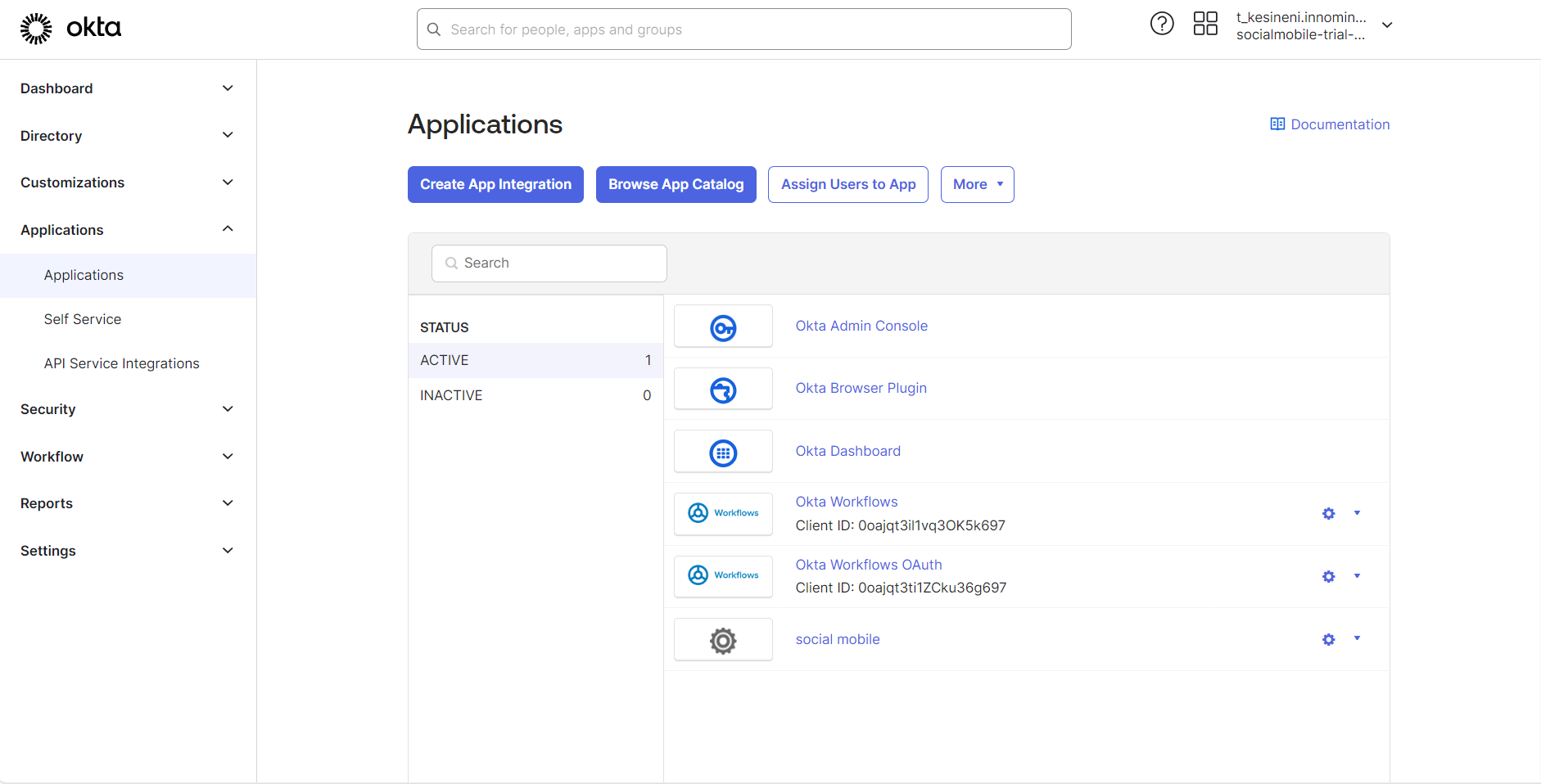
Task: Select API Service Integrations in sidebar
Action: coord(121,363)
